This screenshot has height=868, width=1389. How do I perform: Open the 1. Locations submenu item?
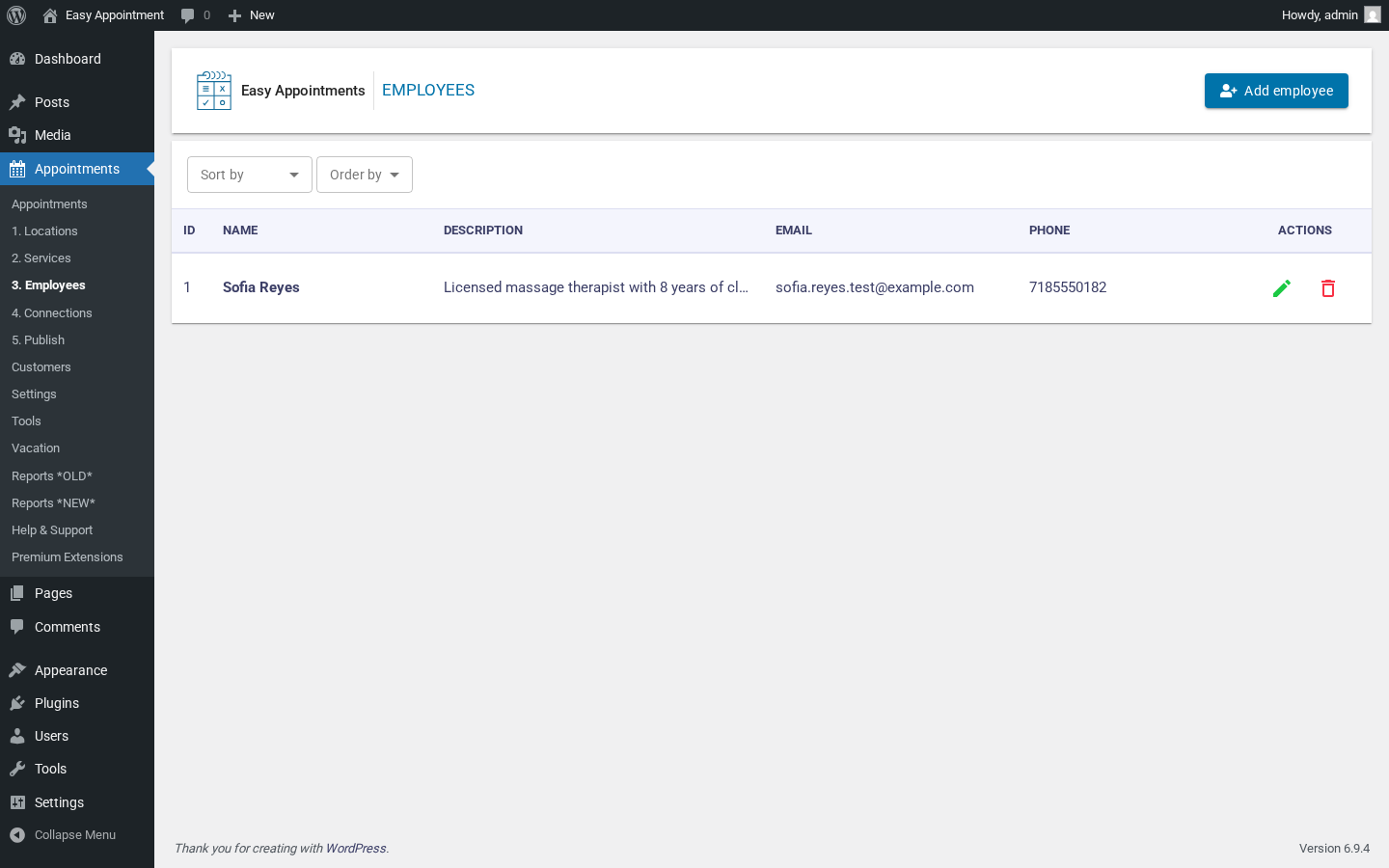[44, 231]
